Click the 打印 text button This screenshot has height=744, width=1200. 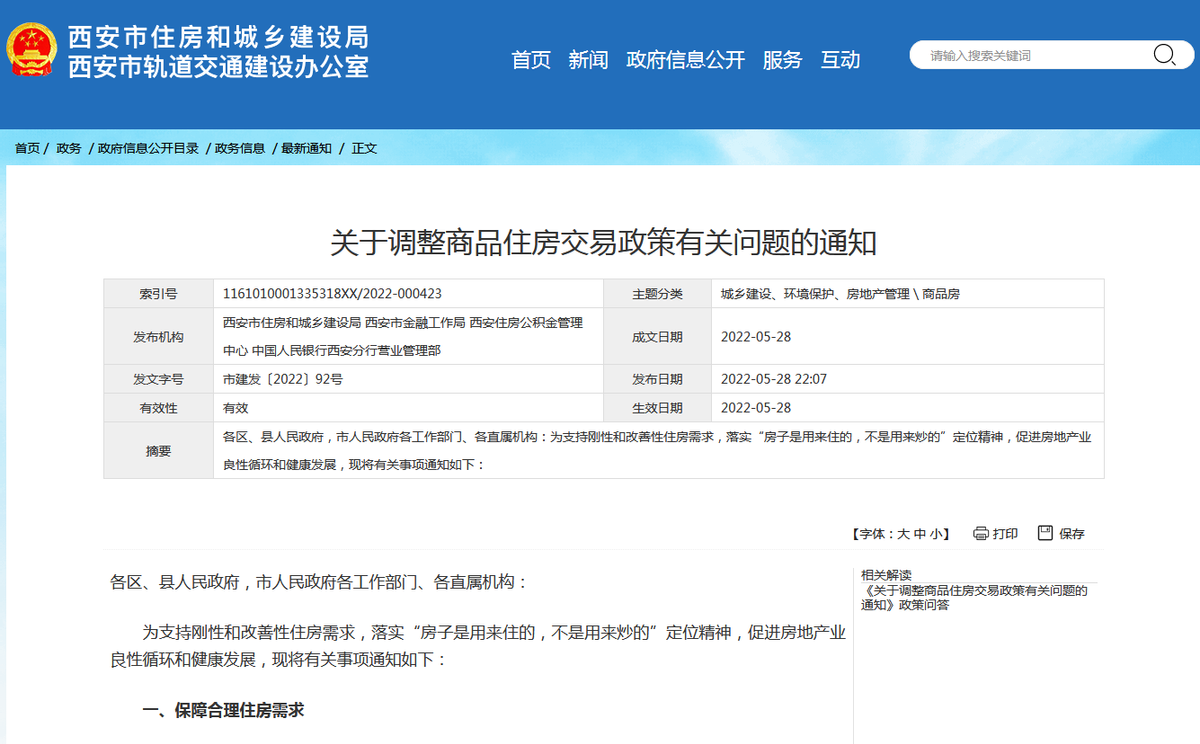click(x=1005, y=534)
